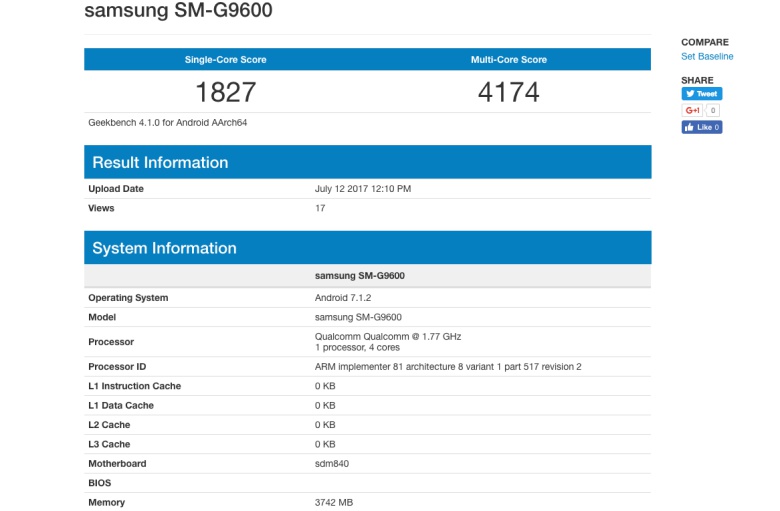This screenshot has height=511, width=780.
Task: Select the sdm840 motherboard value
Action: 332,464
